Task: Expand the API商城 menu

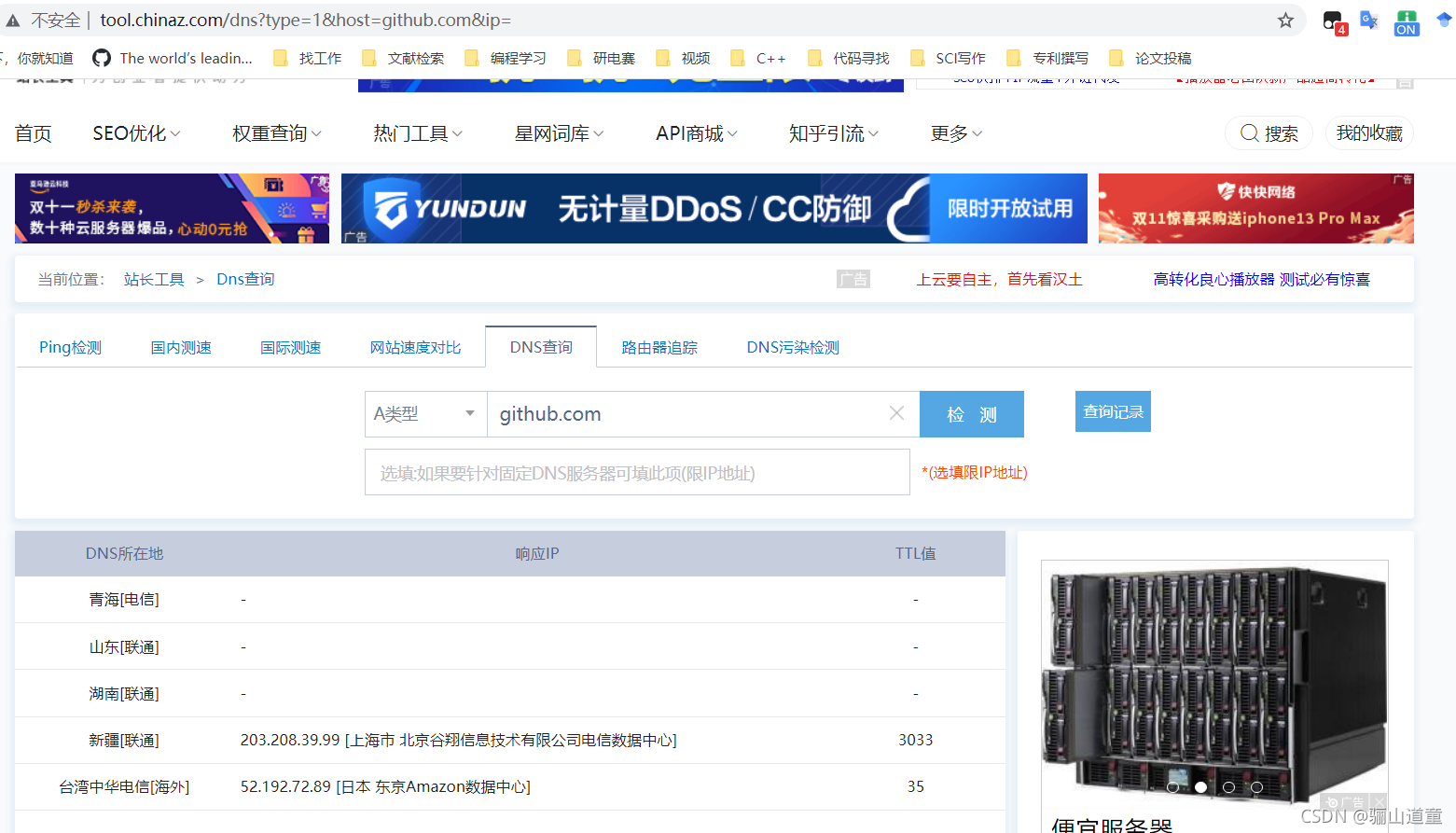Action: point(697,133)
